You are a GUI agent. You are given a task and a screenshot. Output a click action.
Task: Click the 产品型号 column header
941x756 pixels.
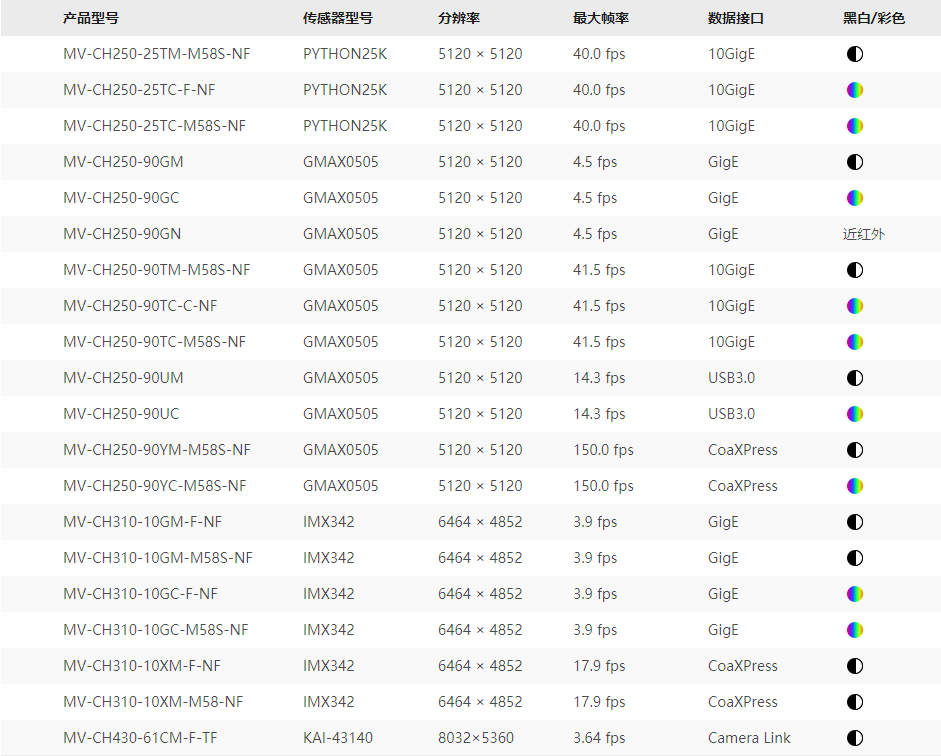91,18
